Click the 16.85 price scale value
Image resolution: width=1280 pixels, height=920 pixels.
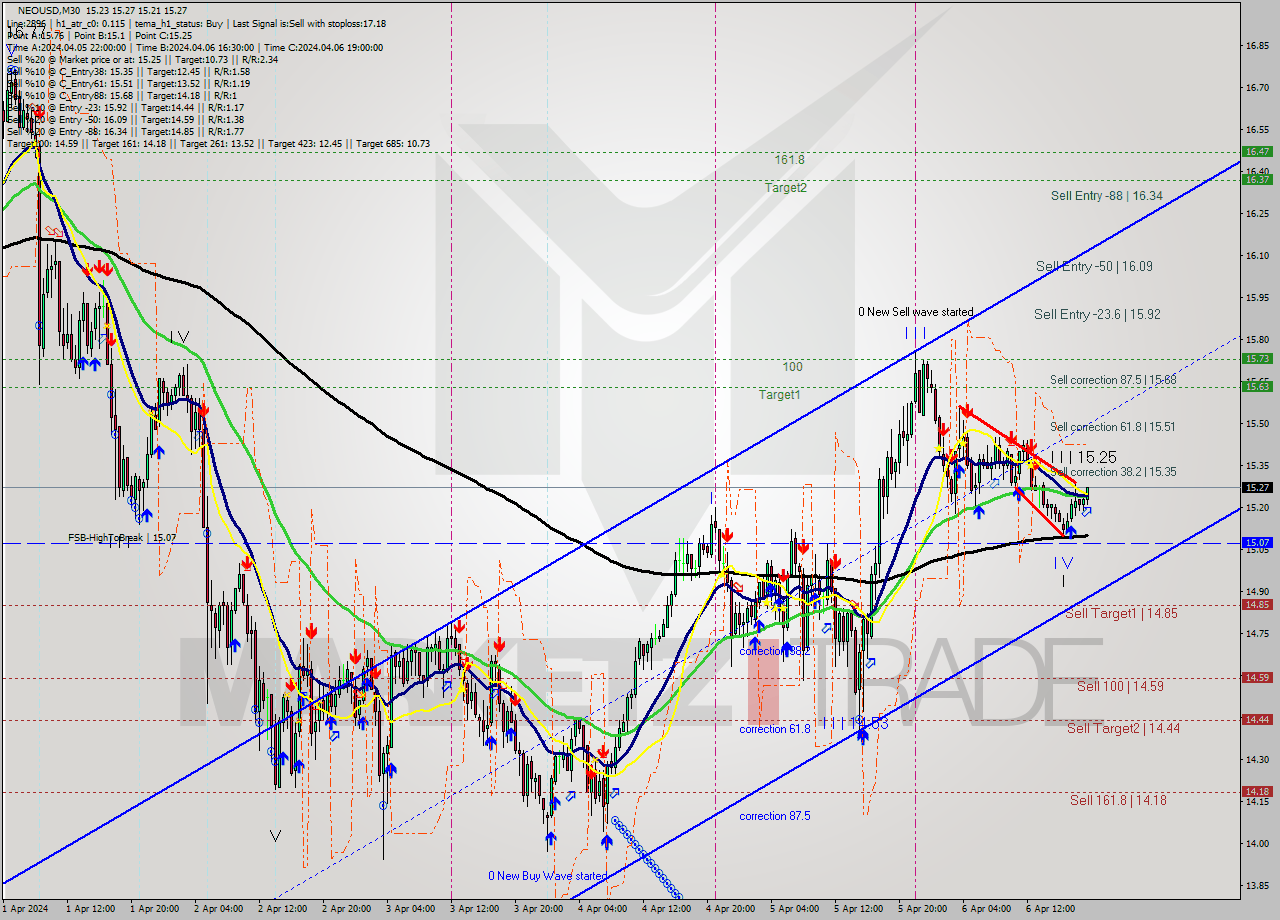click(1257, 46)
